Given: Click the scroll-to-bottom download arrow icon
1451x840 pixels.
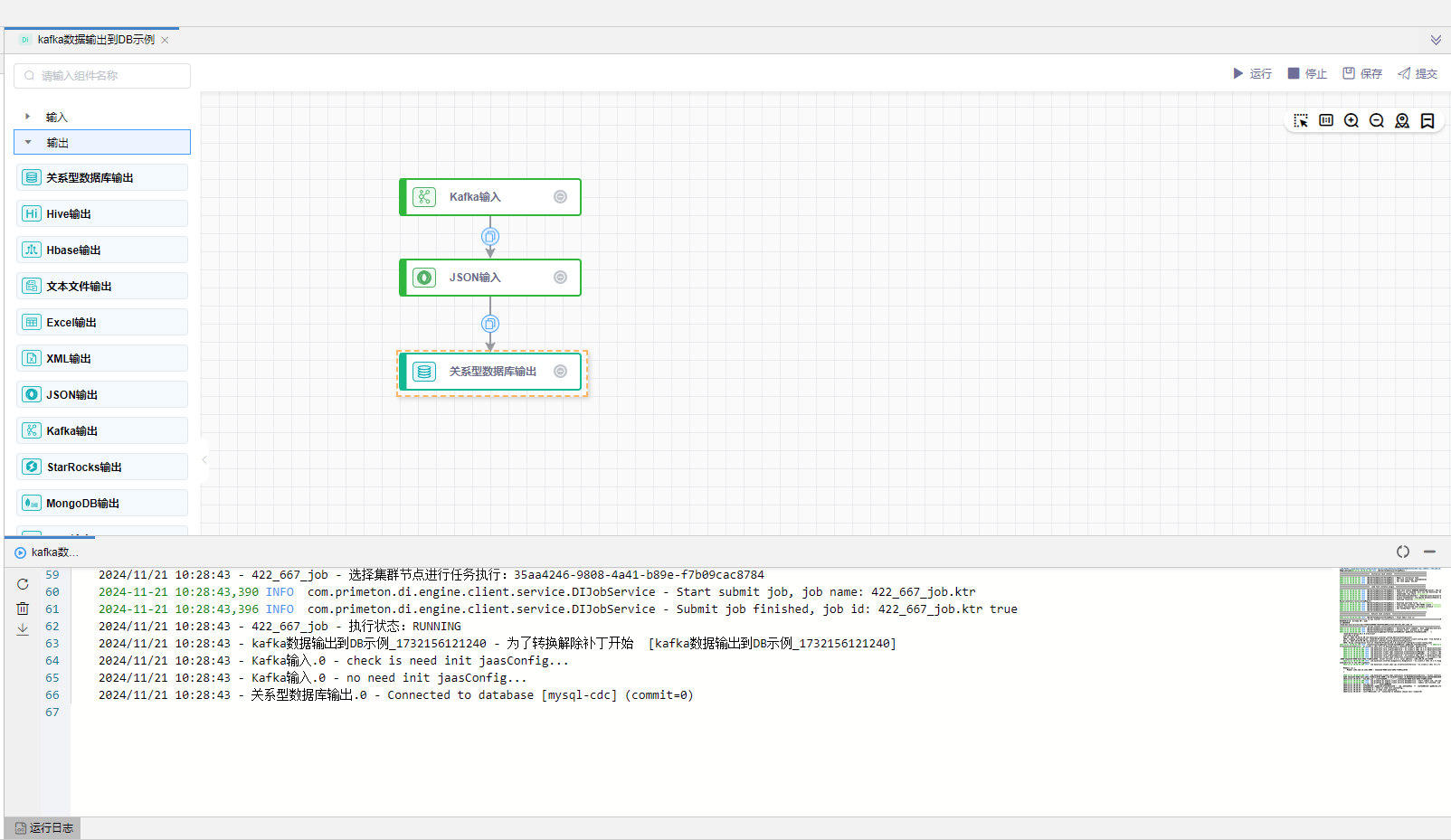Looking at the screenshot, I should 23,629.
